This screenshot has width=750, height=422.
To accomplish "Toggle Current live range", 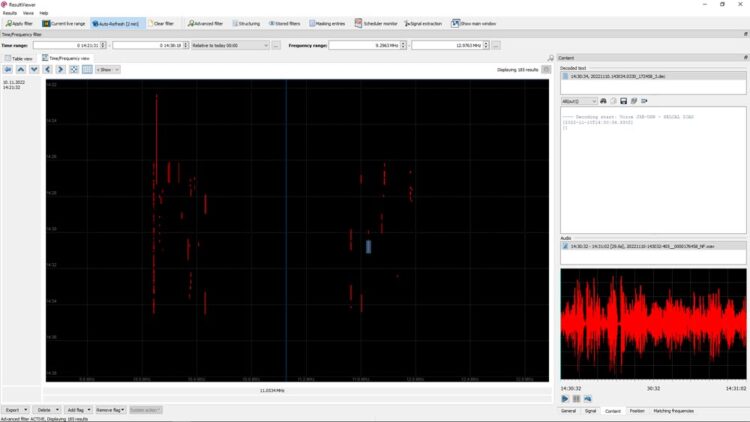I will pos(64,22).
